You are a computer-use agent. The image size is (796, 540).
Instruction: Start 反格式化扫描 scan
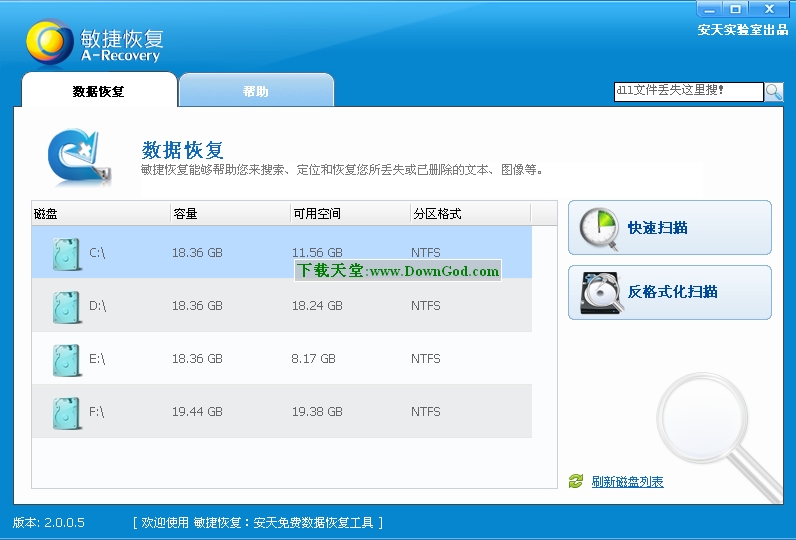pos(669,292)
